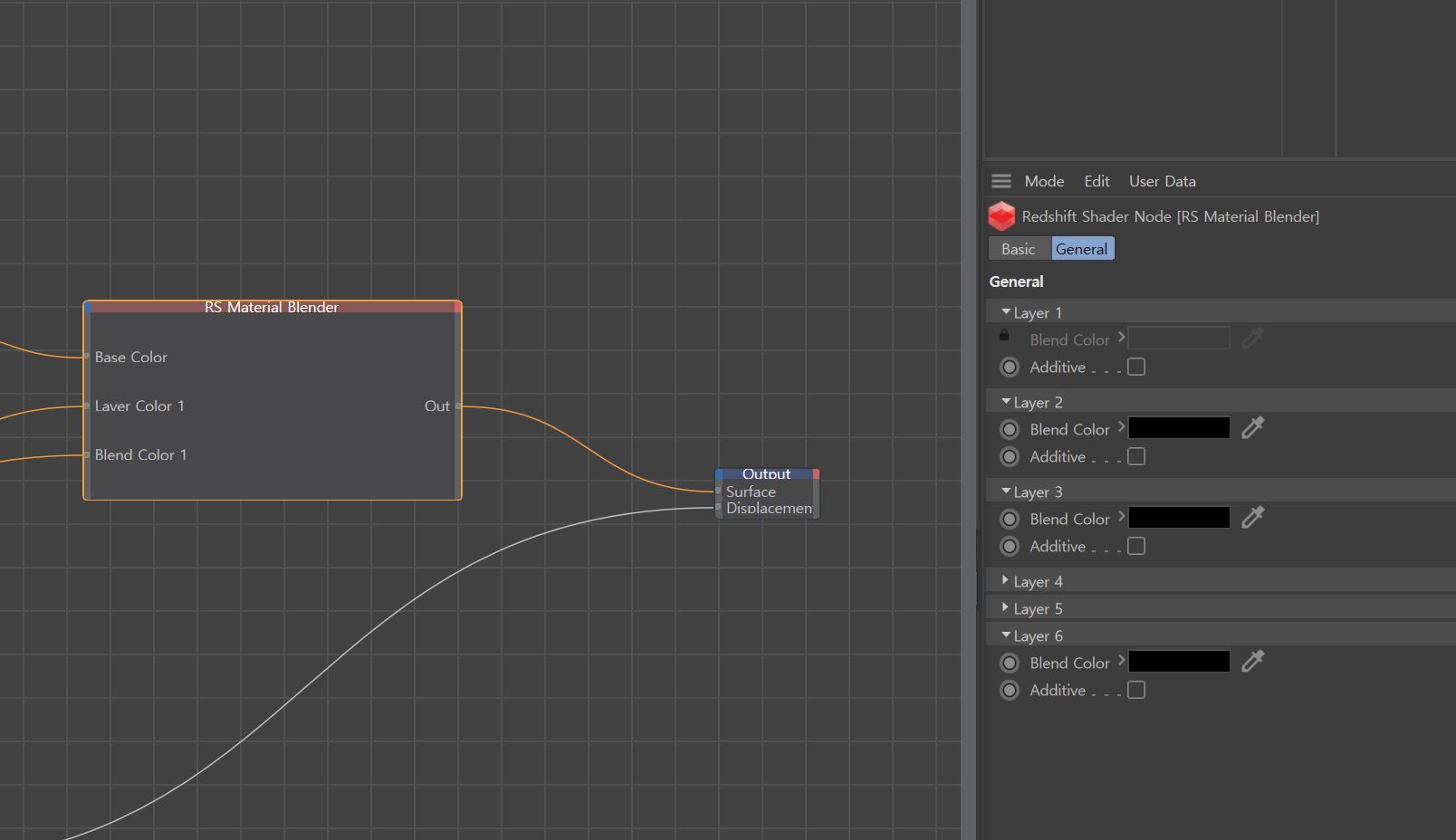Collapse the Layer 2 section
Viewport: 1456px width, 840px height.
pos(1006,401)
